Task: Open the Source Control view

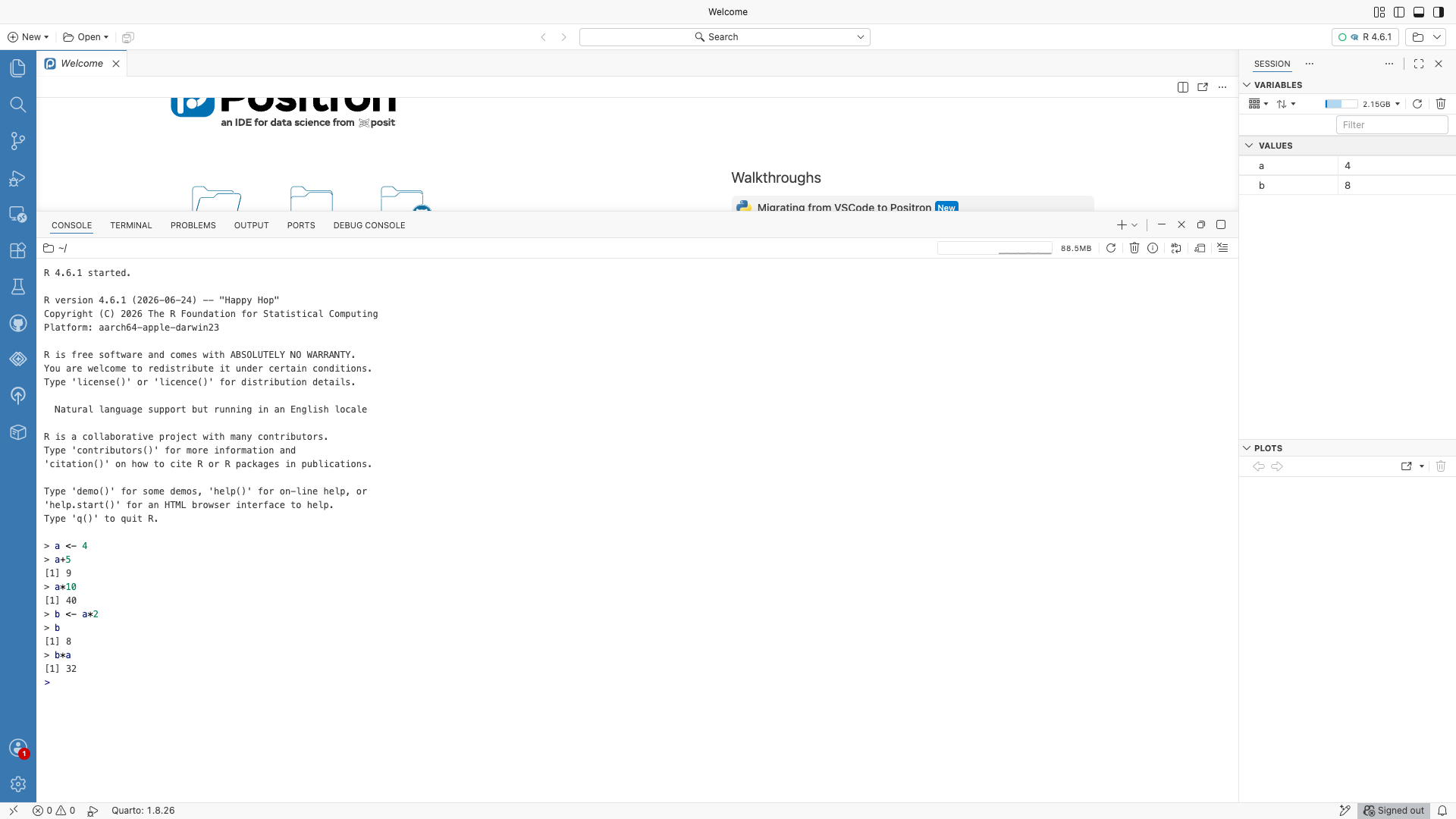Action: pyautogui.click(x=18, y=141)
